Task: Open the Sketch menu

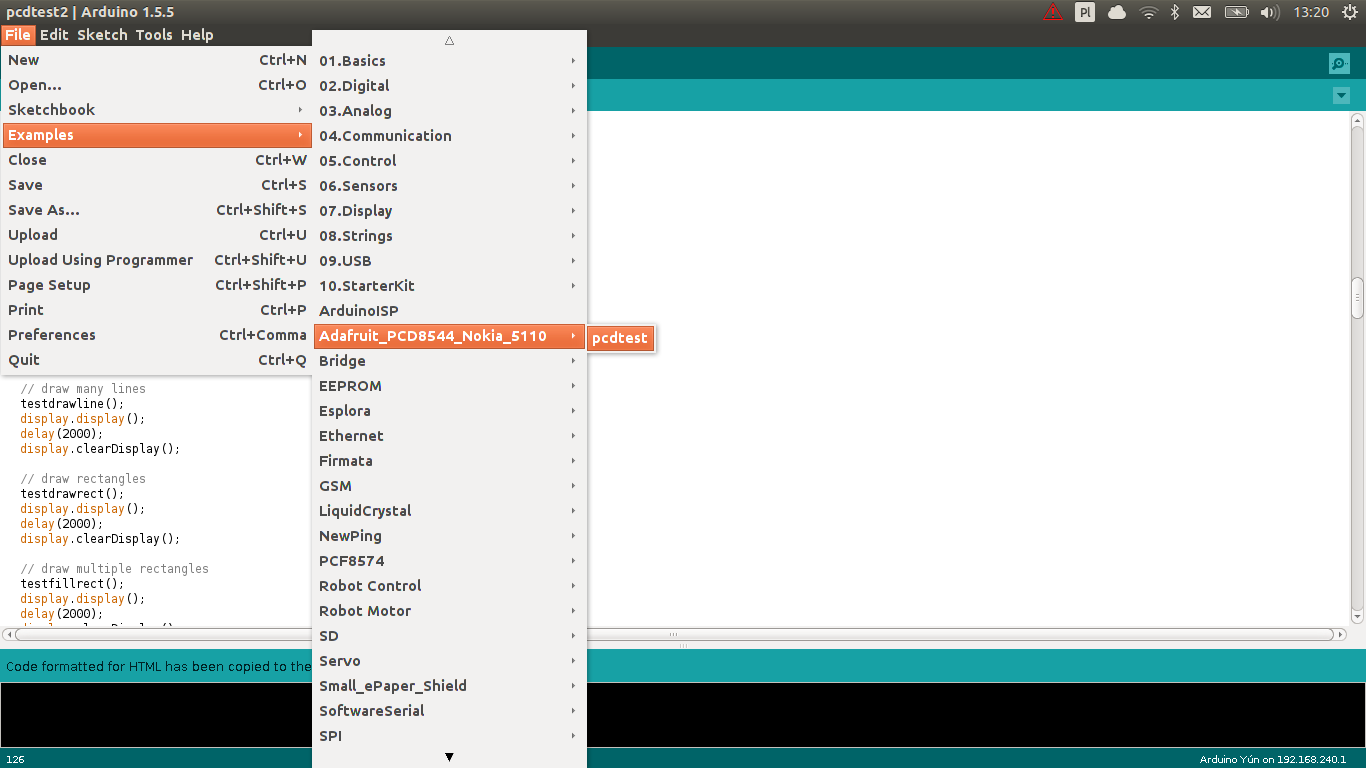Action: pos(103,34)
